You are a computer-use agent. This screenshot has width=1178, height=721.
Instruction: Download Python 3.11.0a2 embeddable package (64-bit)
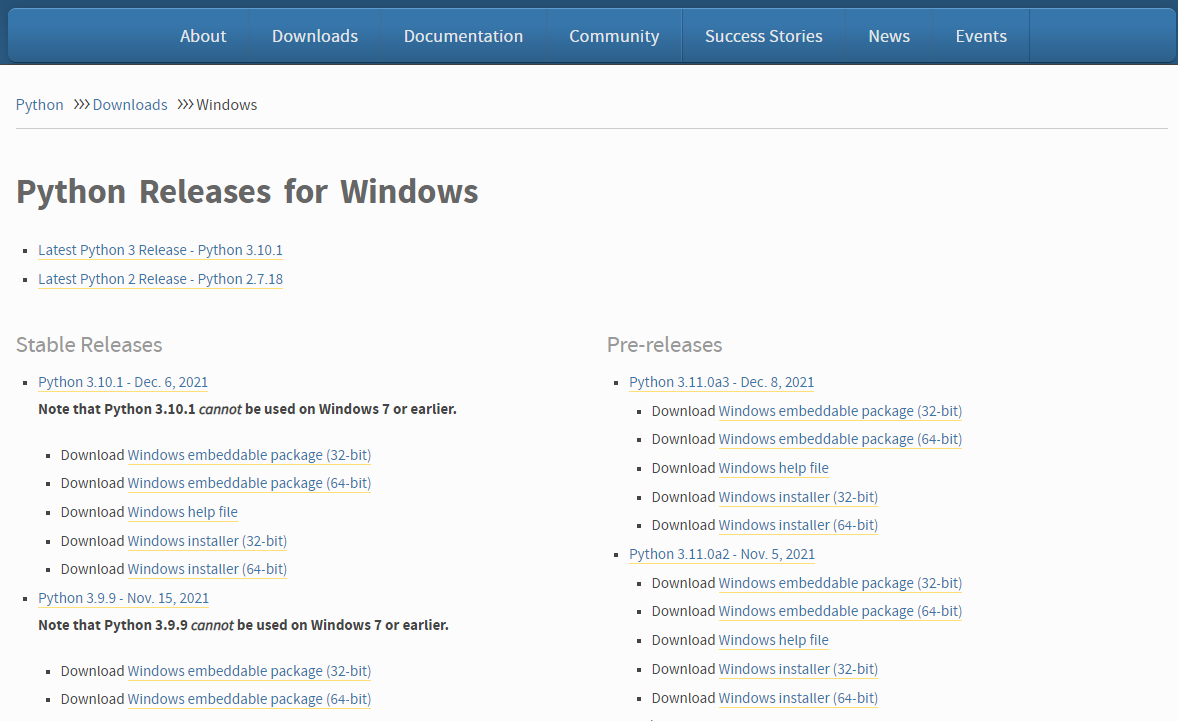[840, 611]
